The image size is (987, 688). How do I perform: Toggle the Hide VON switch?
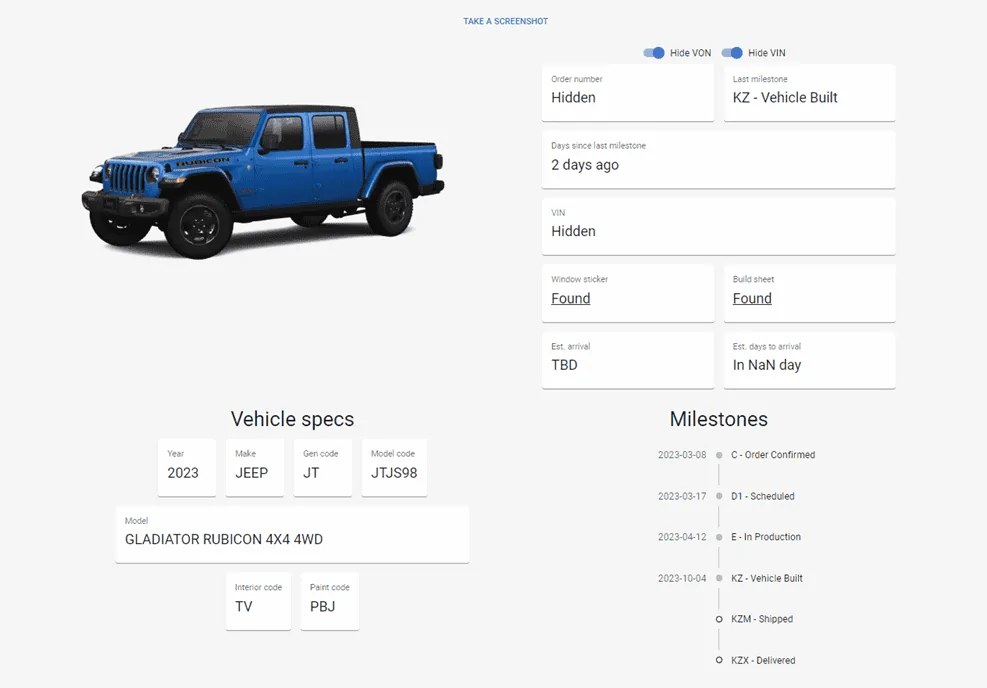pyautogui.click(x=654, y=53)
